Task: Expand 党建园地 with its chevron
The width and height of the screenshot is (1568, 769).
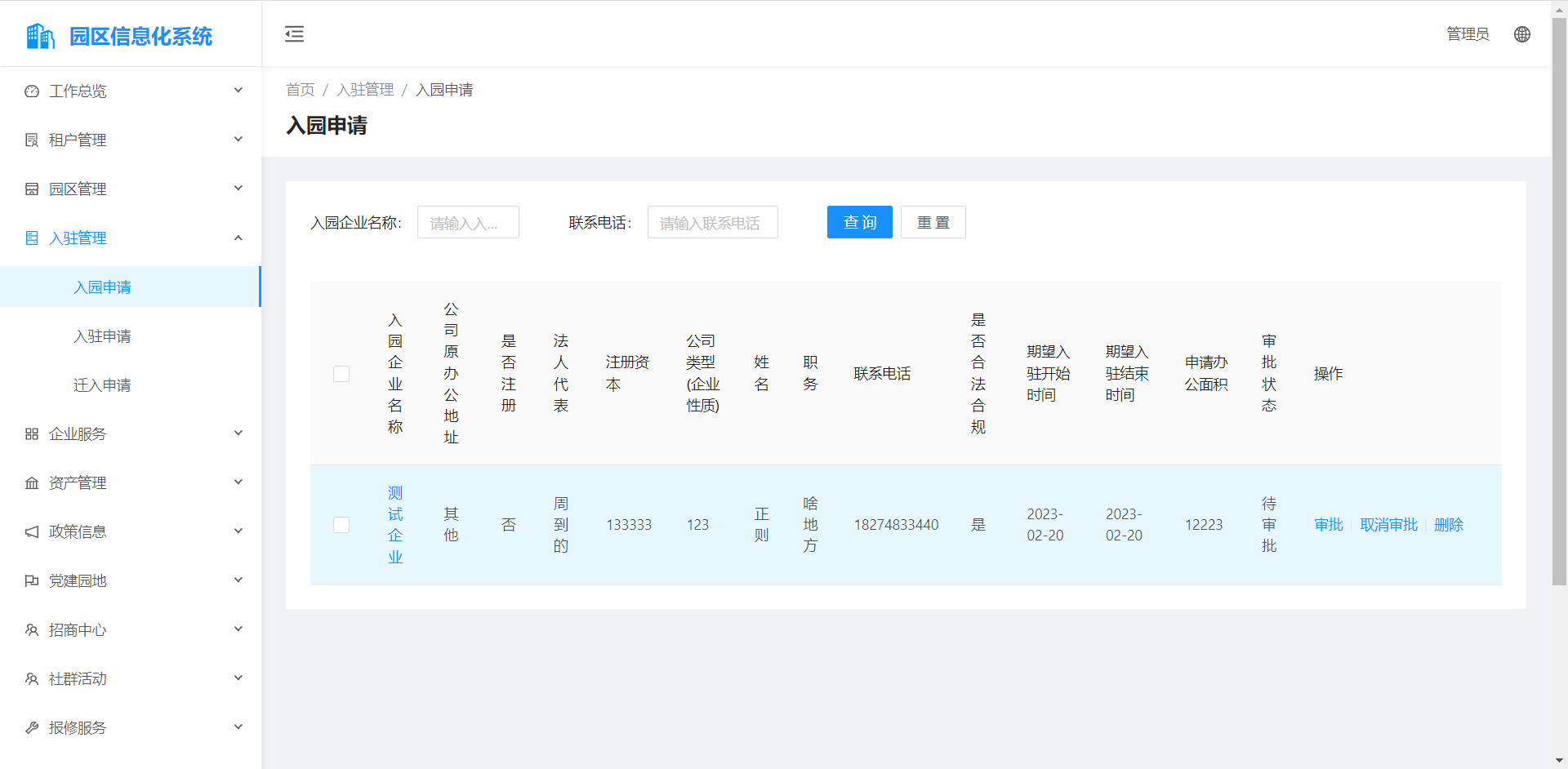Action: click(238, 580)
